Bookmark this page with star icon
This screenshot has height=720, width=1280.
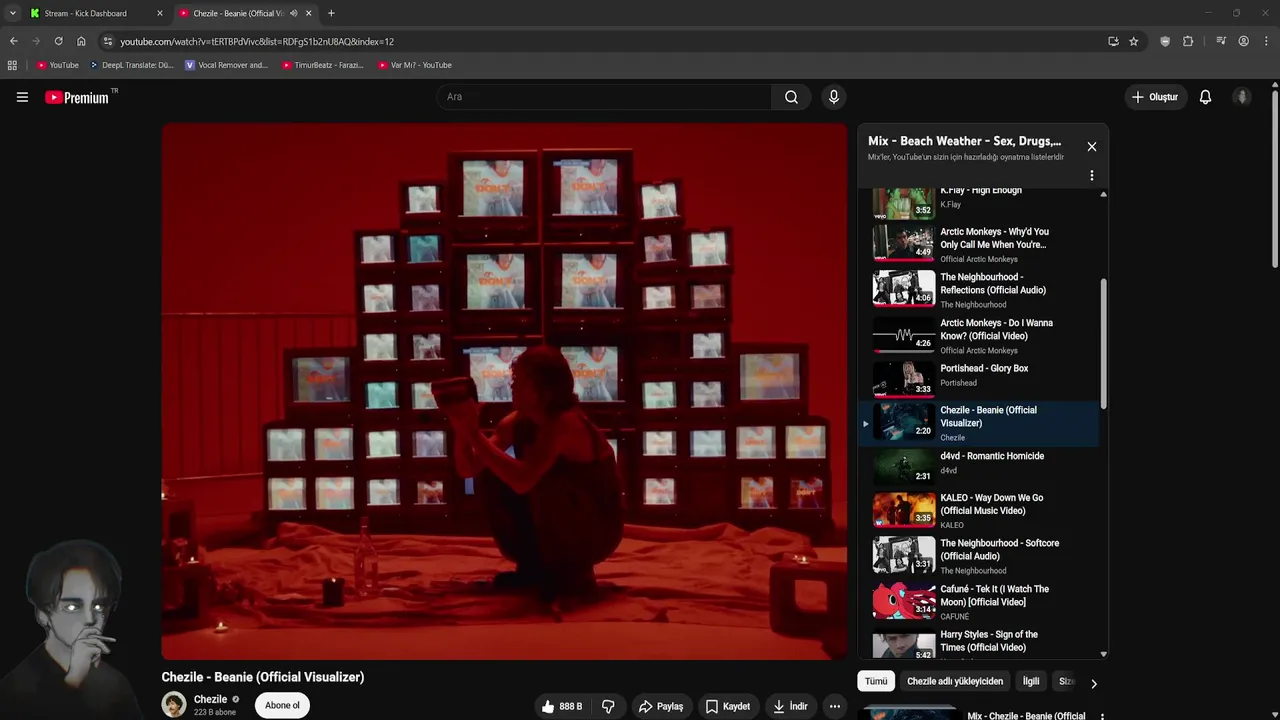pyautogui.click(x=1133, y=41)
